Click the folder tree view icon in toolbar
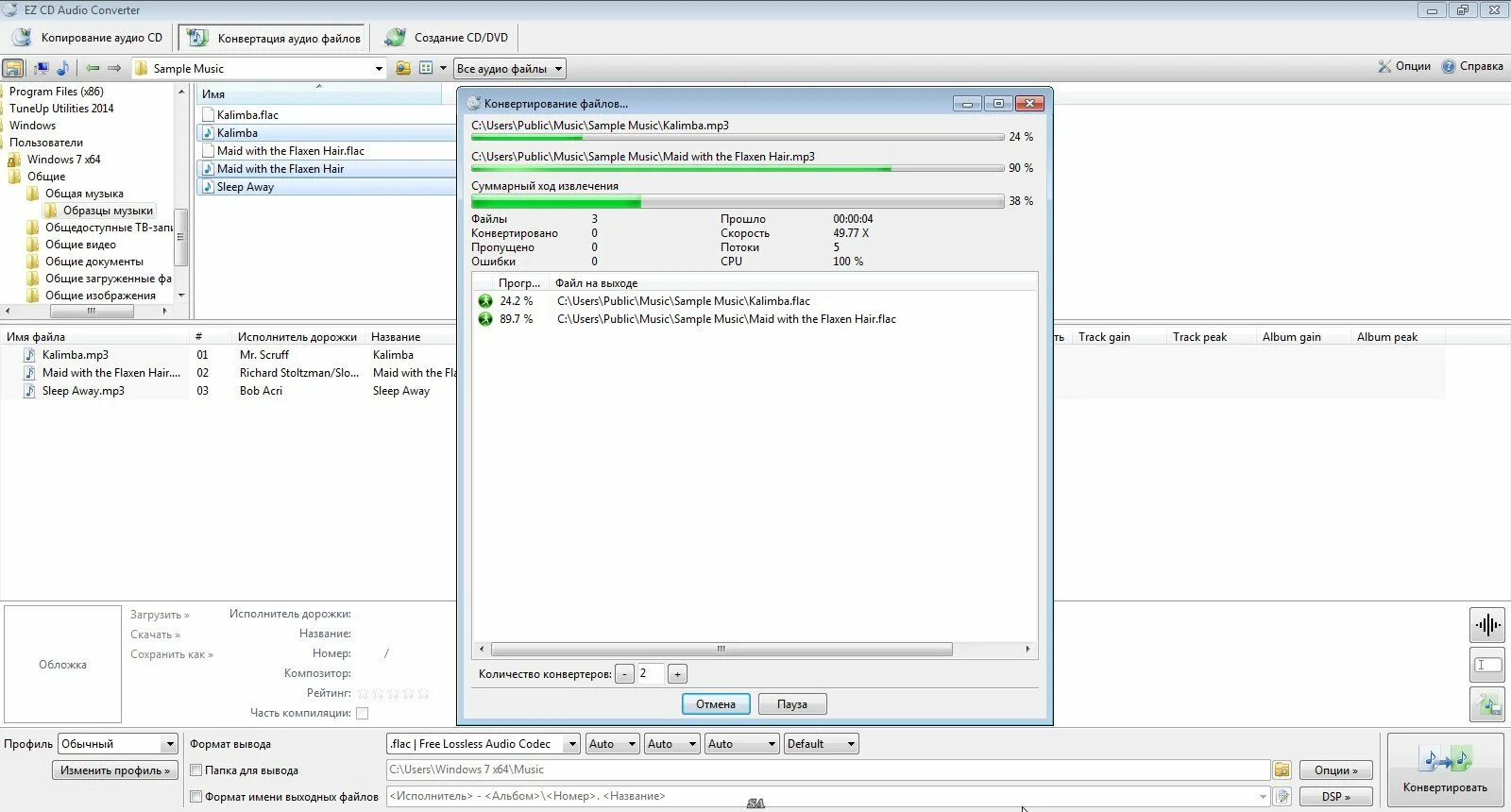 click(13, 68)
